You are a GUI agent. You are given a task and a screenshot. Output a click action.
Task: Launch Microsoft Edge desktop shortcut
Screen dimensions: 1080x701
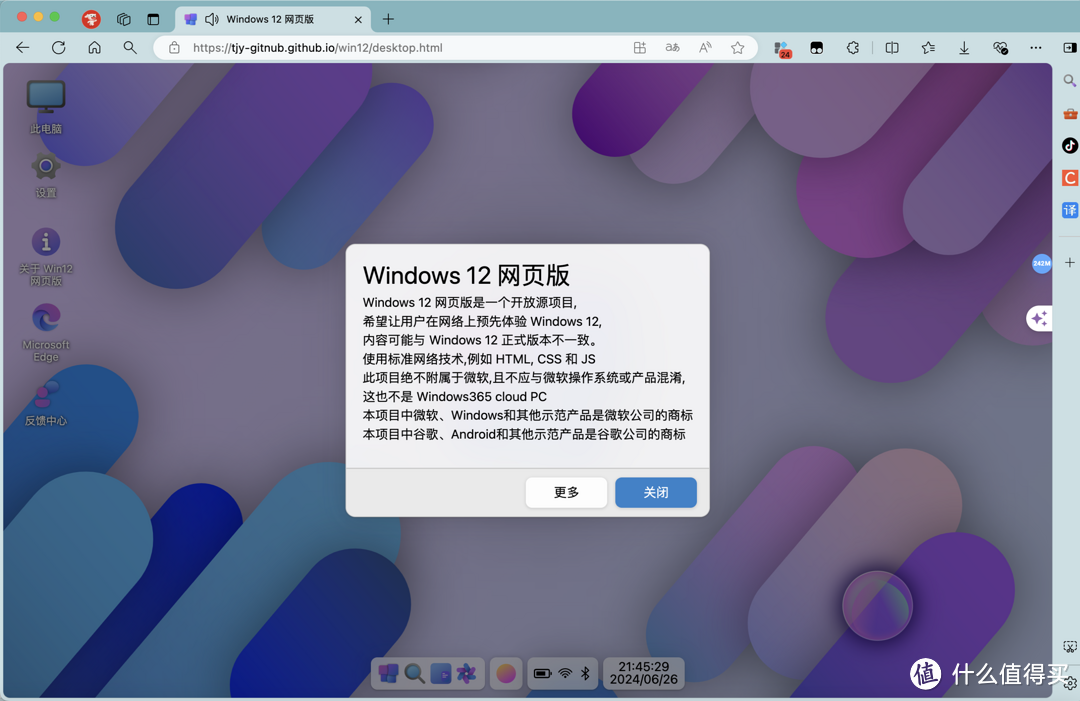point(45,332)
